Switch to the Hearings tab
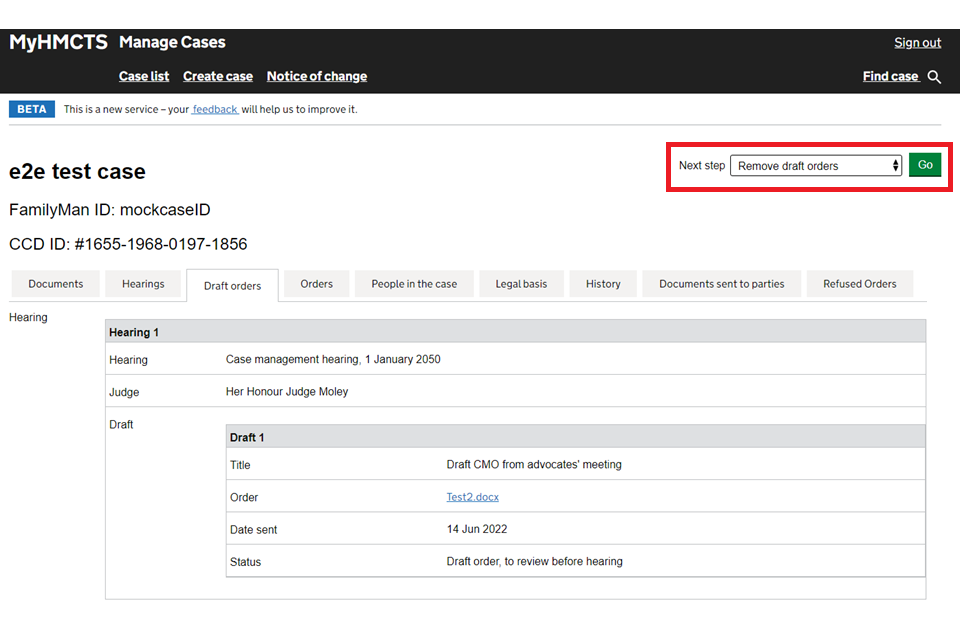This screenshot has width=960, height=640. pyautogui.click(x=143, y=284)
